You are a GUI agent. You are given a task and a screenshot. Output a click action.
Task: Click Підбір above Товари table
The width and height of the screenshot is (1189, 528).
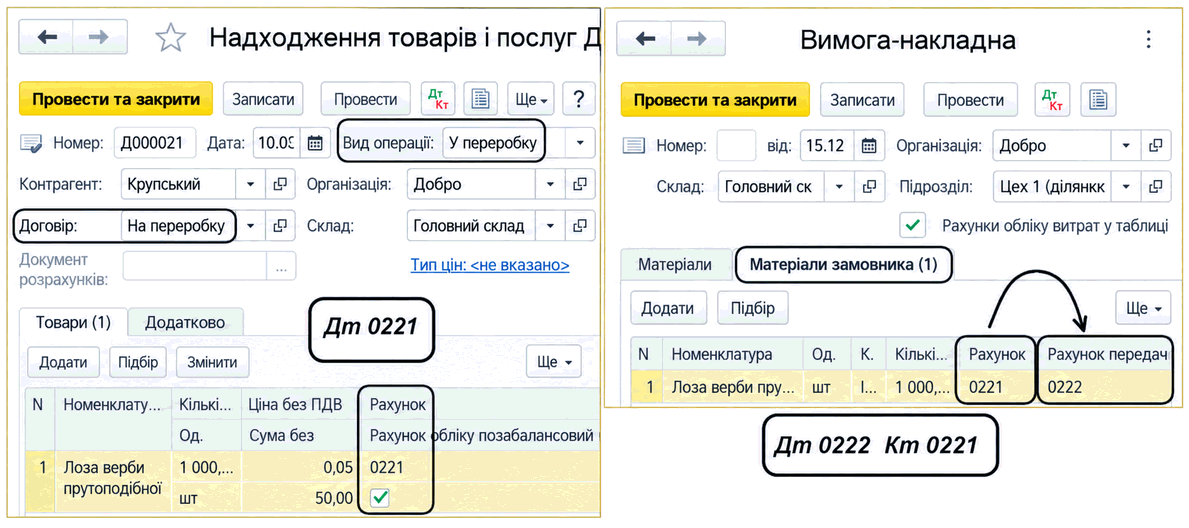pyautogui.click(x=137, y=362)
